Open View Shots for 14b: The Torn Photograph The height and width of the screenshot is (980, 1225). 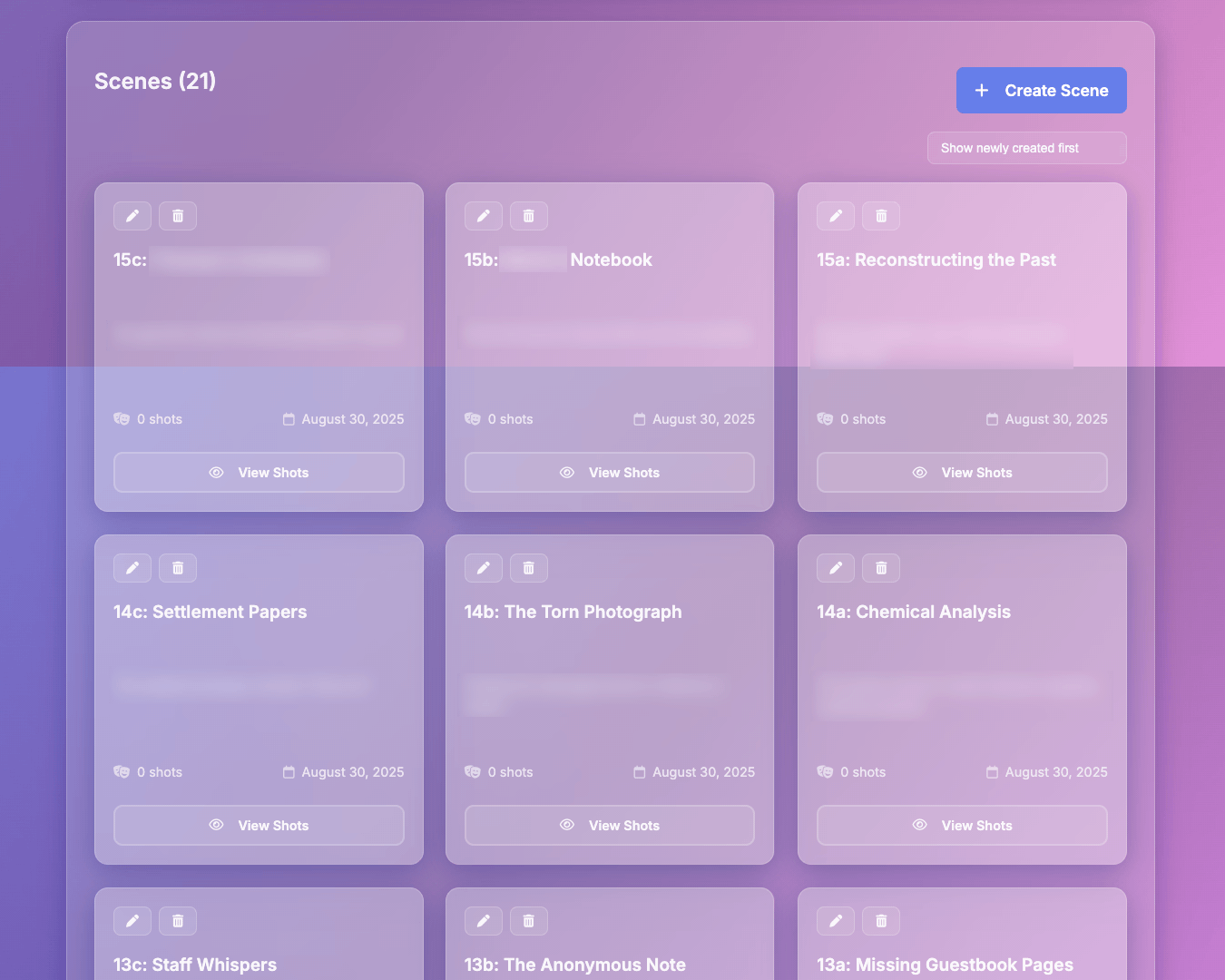[x=610, y=826]
